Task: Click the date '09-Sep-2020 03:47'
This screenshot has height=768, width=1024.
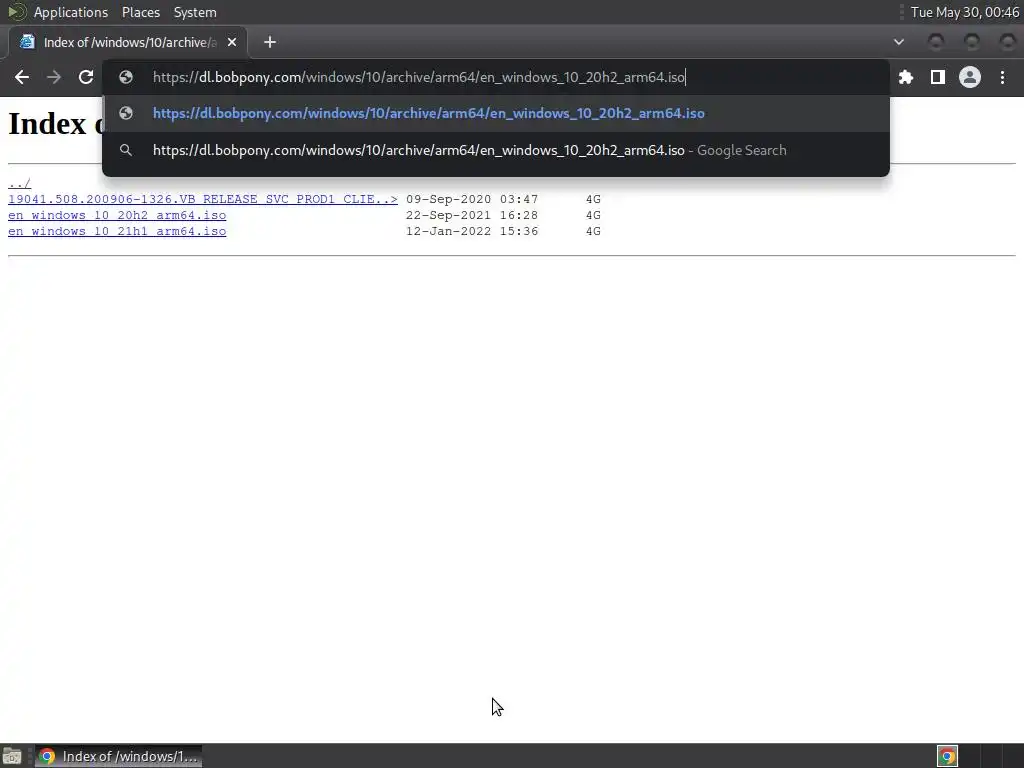Action: (472, 199)
